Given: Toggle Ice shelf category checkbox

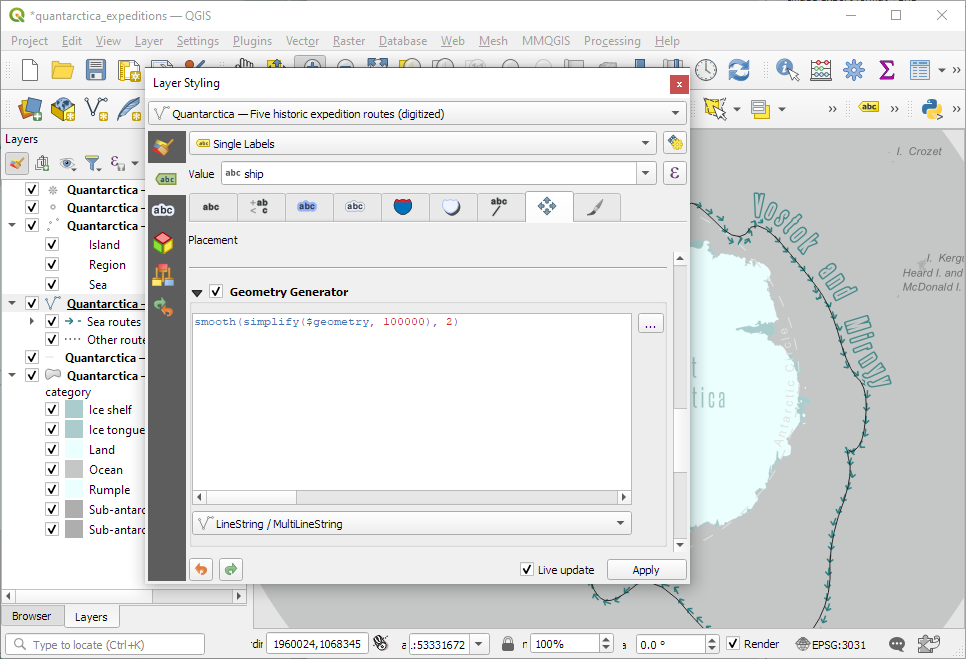Looking at the screenshot, I should point(52,410).
